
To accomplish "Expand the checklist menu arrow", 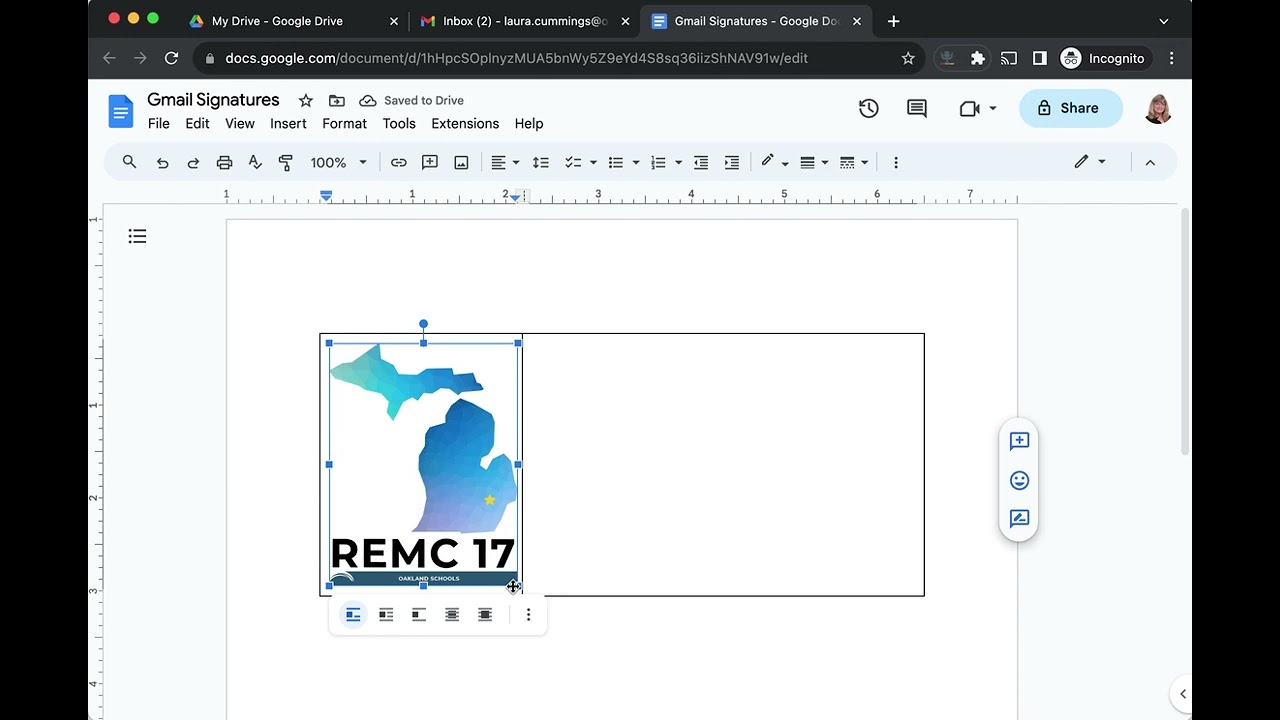I will point(593,162).
